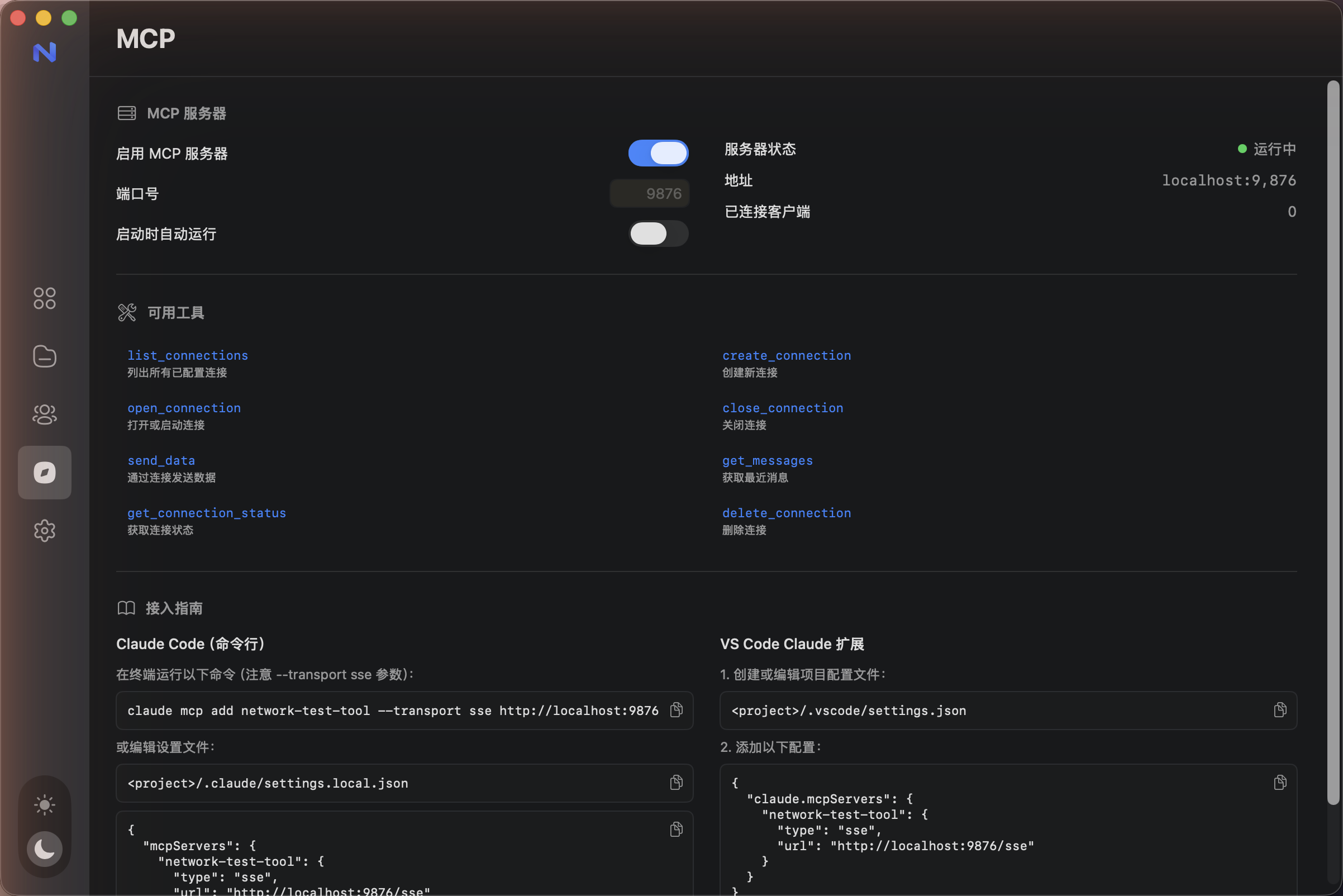Click the get_messages tool
Viewport: 1343px width, 896px height.
[x=768, y=461]
